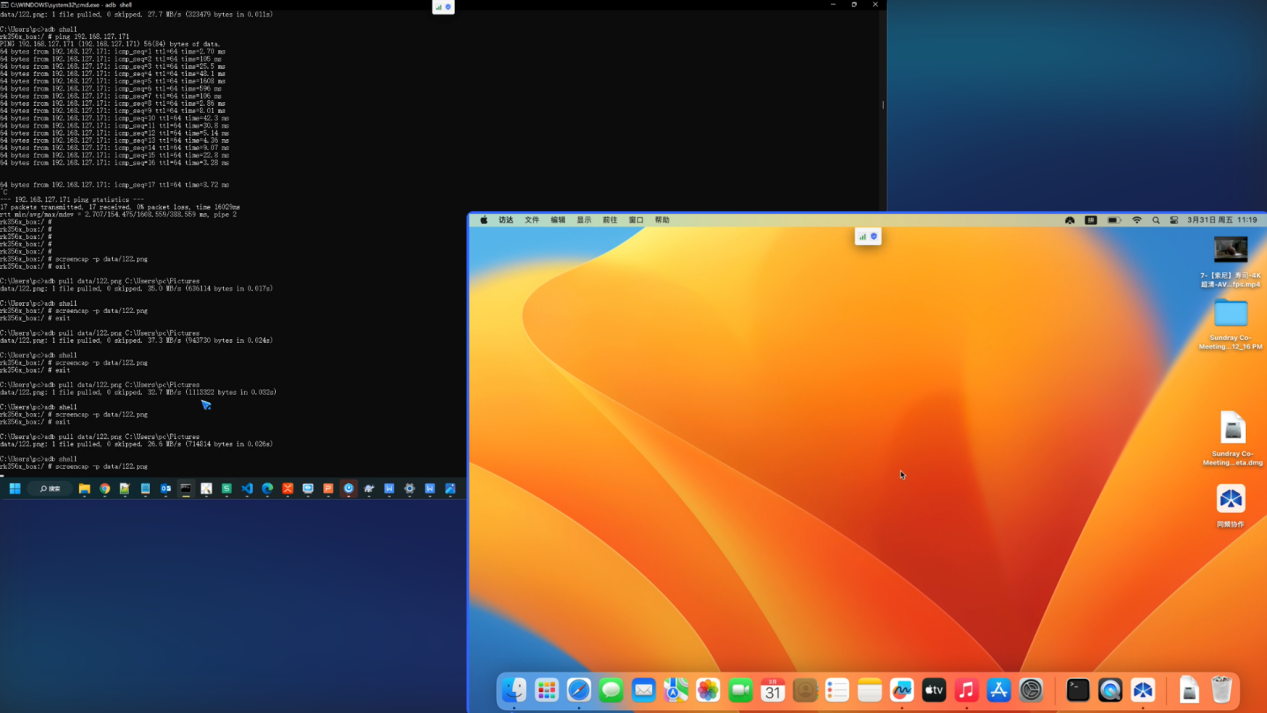Open Launchpad in the Dock
Screen dimensions: 1267x713
point(546,690)
